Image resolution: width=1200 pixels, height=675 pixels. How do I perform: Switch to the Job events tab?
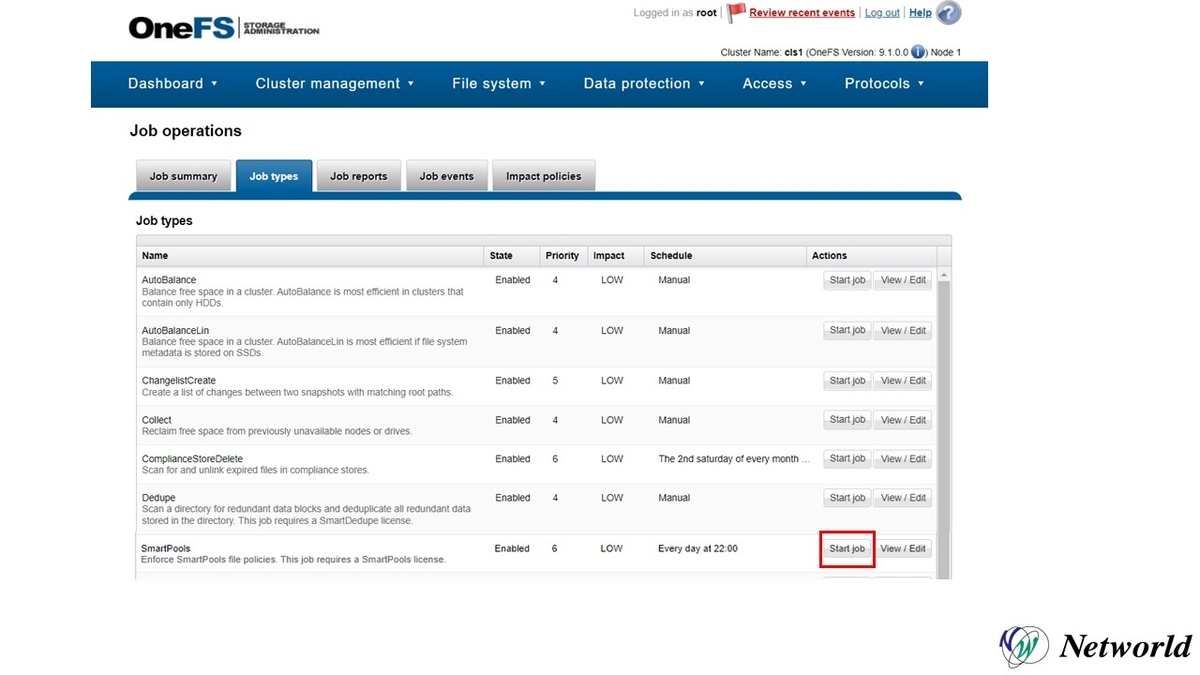tap(447, 176)
